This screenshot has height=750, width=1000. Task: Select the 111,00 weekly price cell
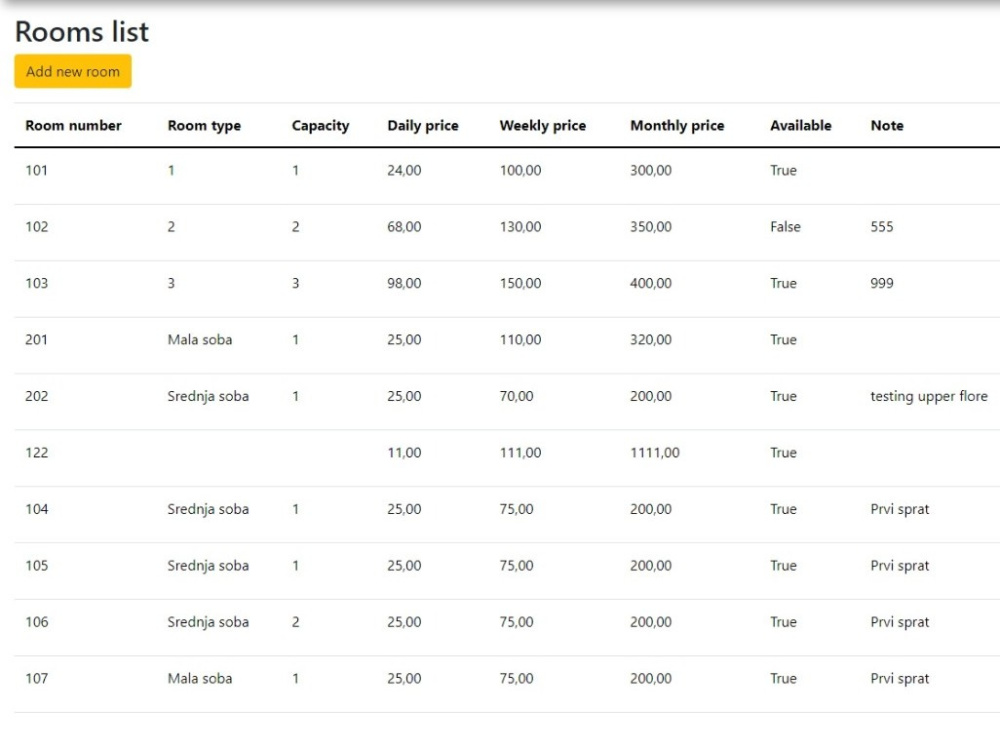click(520, 453)
